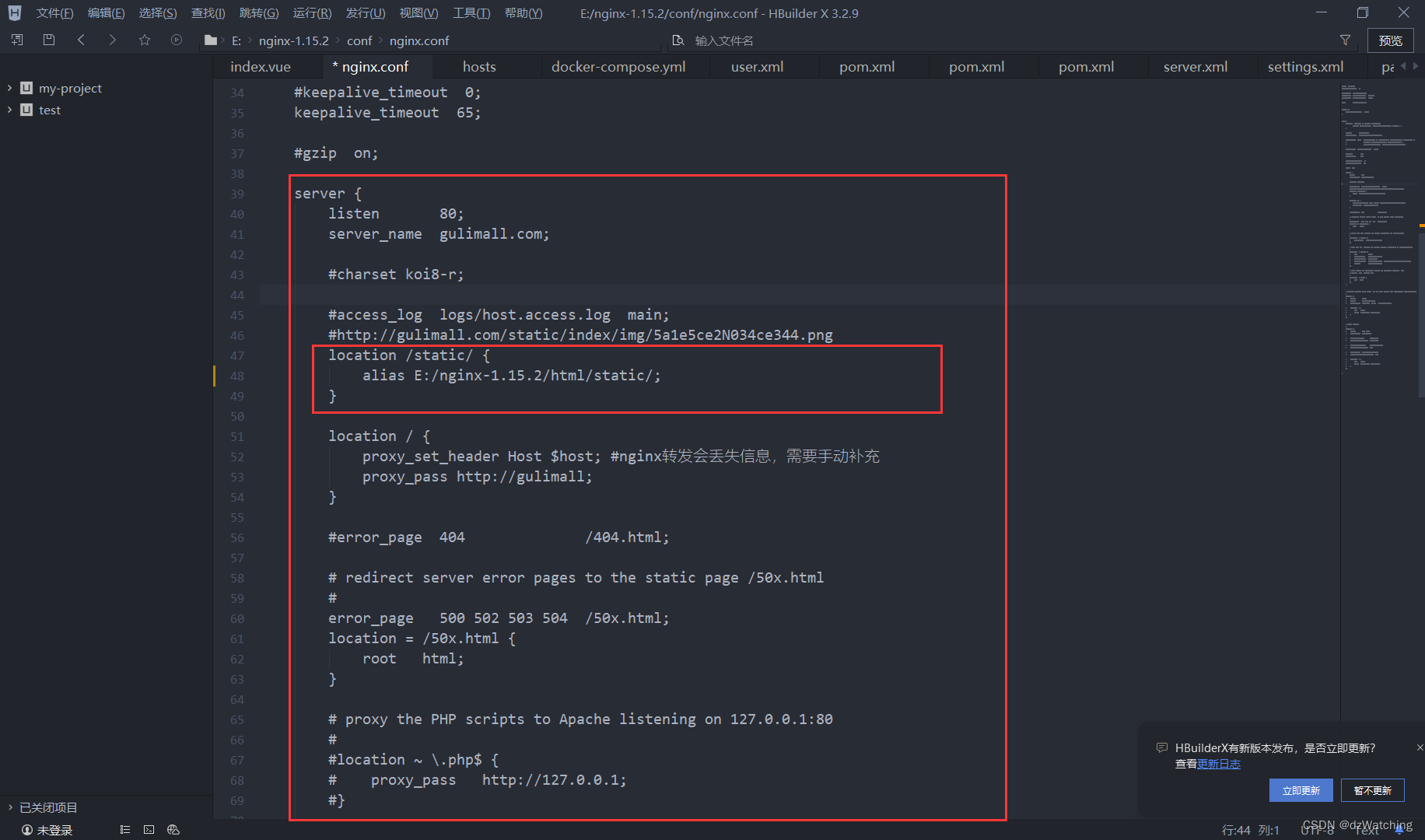Click the 'keepalive_timeout 65;' line
This screenshot has width=1425, height=840.
[387, 113]
